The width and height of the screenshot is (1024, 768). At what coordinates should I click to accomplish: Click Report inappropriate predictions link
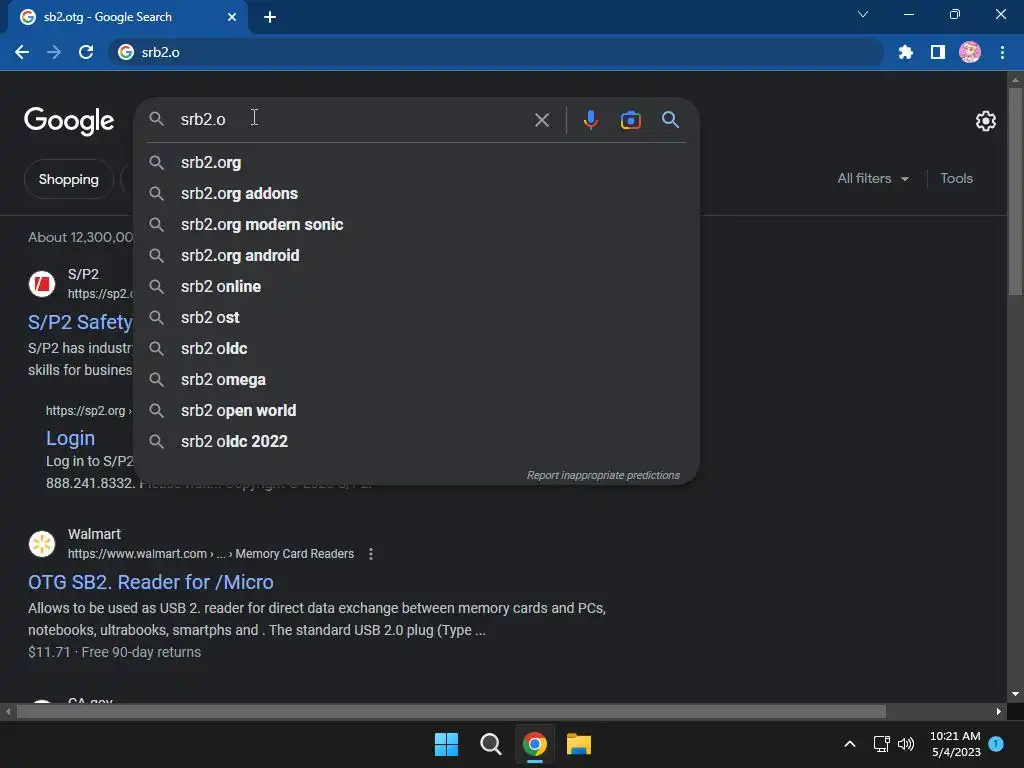point(603,475)
